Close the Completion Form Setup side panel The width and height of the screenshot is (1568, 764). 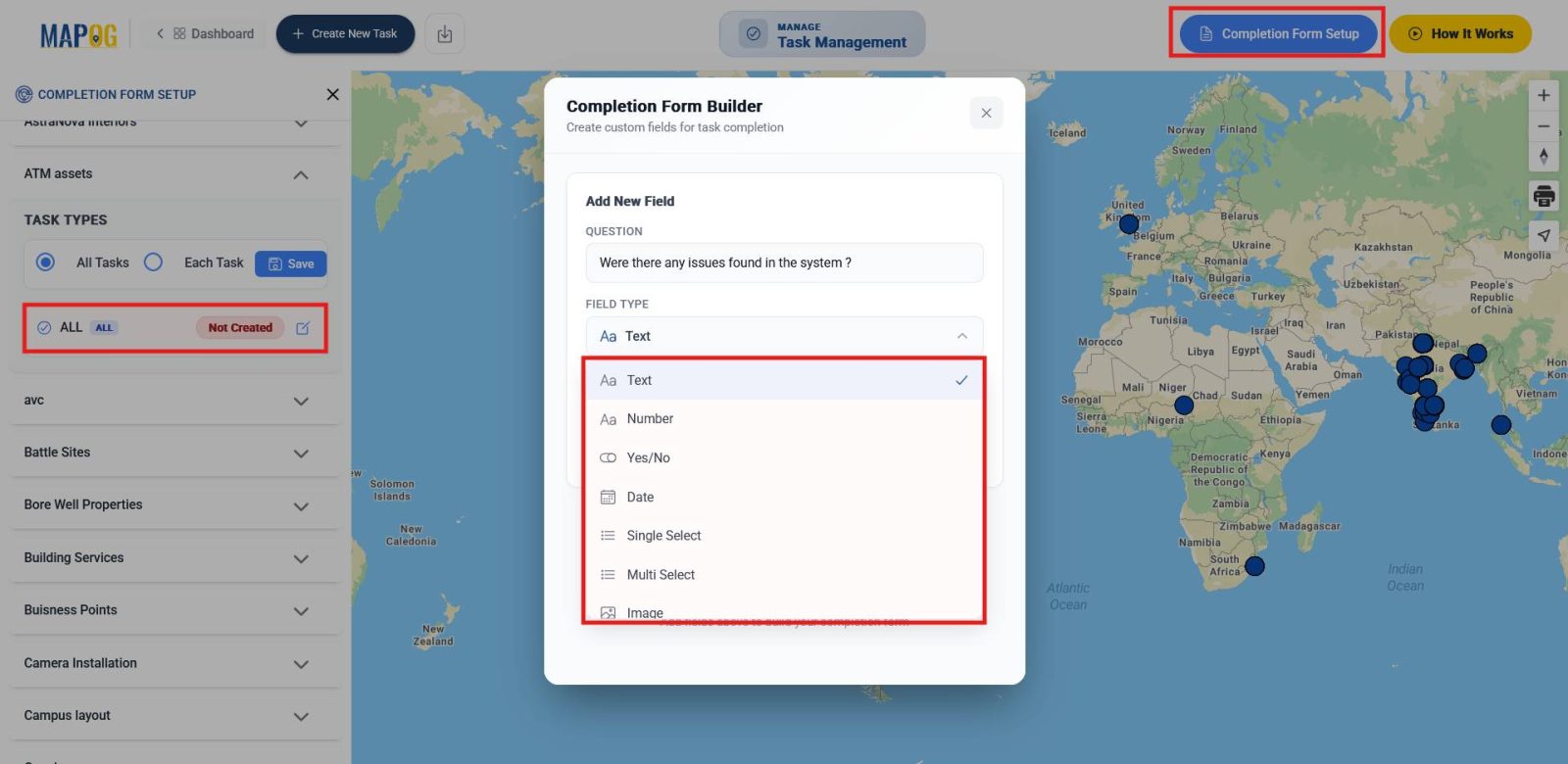(x=332, y=94)
